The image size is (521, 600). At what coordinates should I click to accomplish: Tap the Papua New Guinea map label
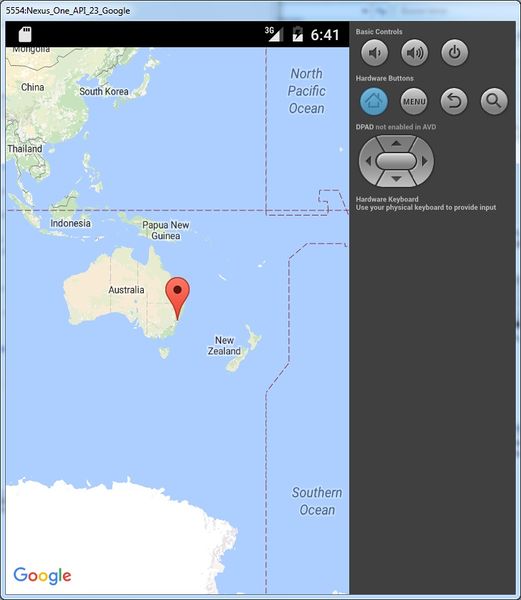coord(166,230)
